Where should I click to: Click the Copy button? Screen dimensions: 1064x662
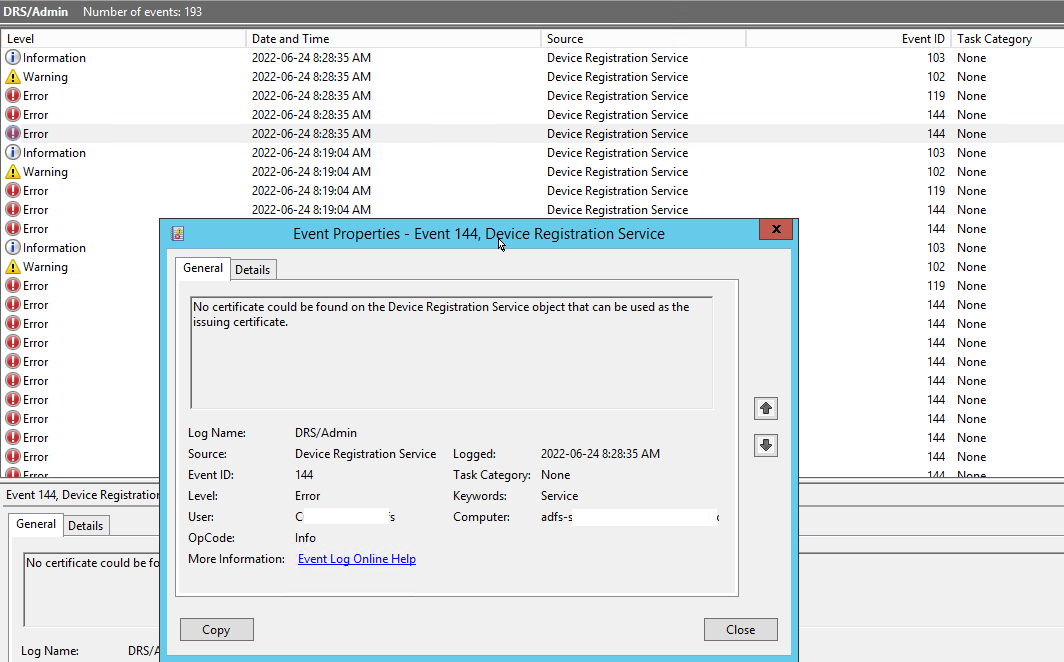coord(216,629)
